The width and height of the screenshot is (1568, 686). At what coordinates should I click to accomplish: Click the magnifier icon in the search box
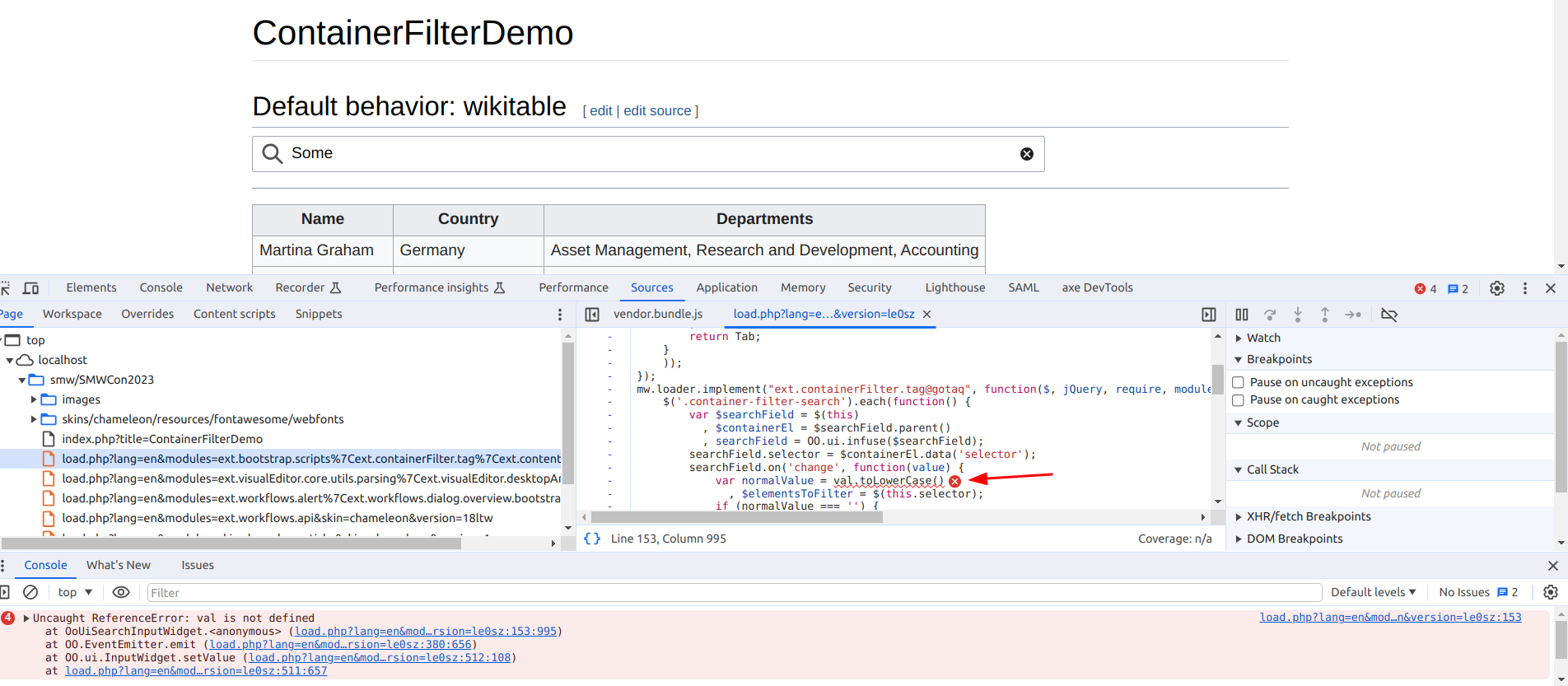pyautogui.click(x=273, y=154)
